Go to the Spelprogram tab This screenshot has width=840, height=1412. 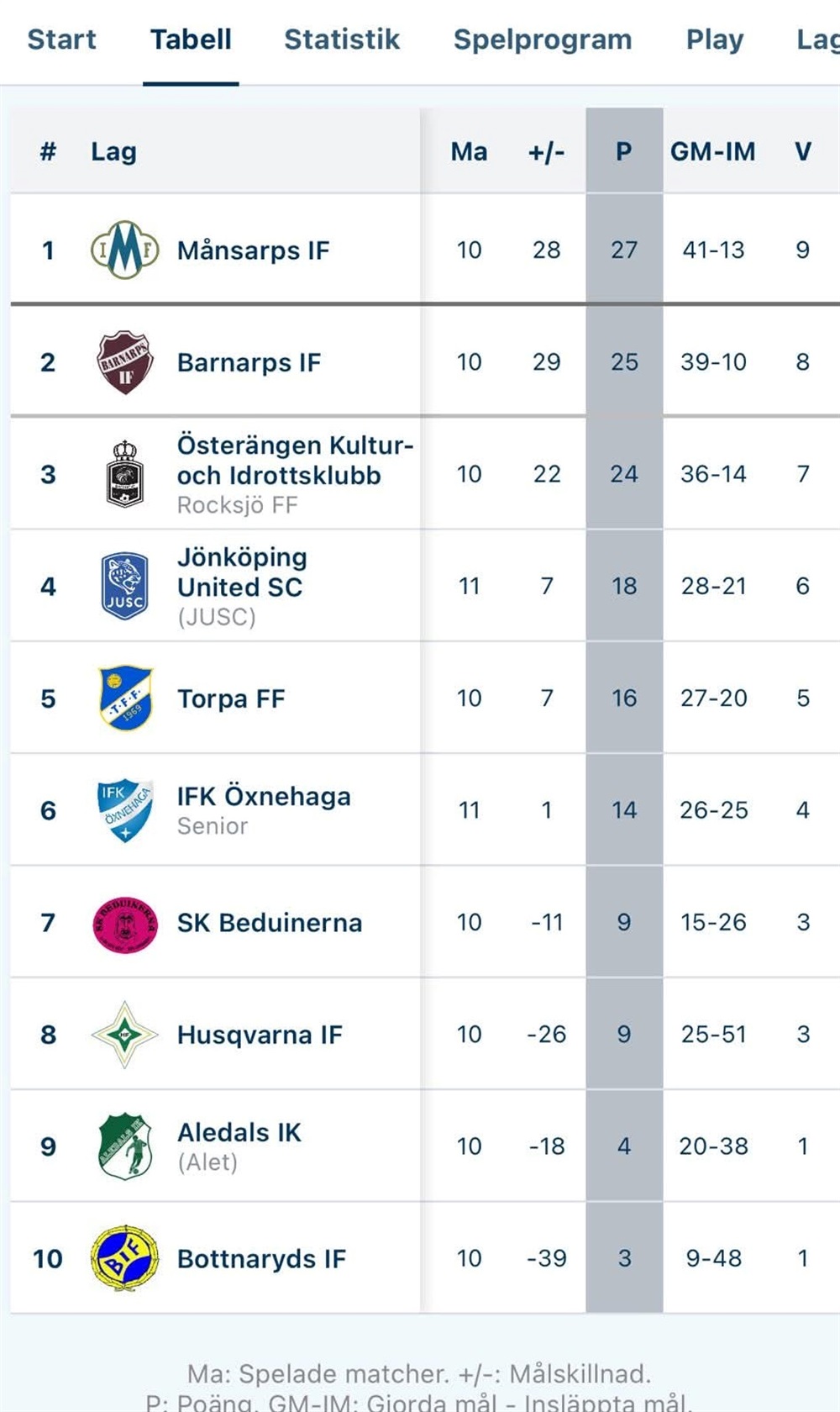coord(543,40)
